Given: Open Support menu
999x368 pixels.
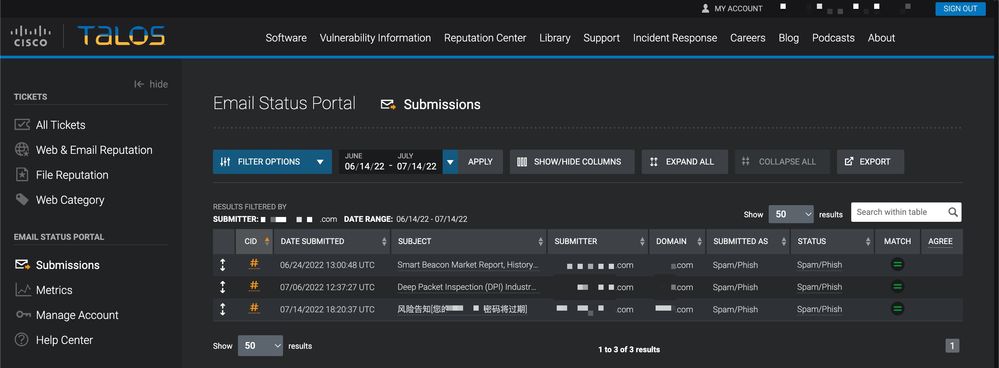Looking at the screenshot, I should tap(601, 38).
